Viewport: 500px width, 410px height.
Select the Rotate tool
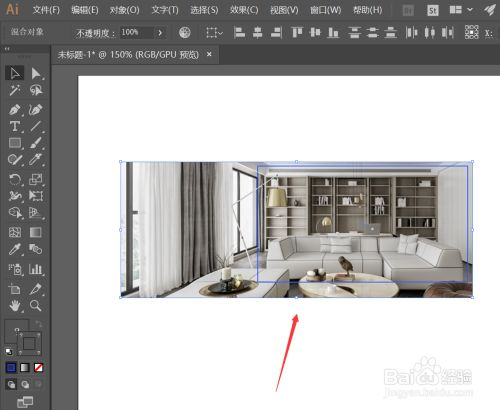[15, 179]
